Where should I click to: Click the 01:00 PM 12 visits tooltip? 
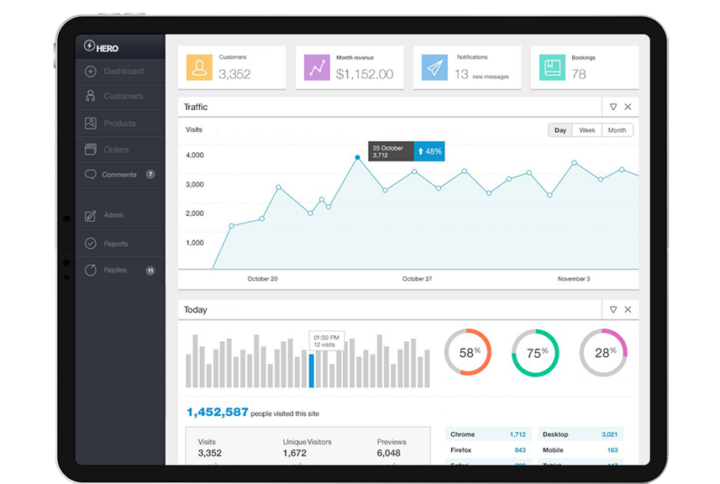[x=326, y=341]
